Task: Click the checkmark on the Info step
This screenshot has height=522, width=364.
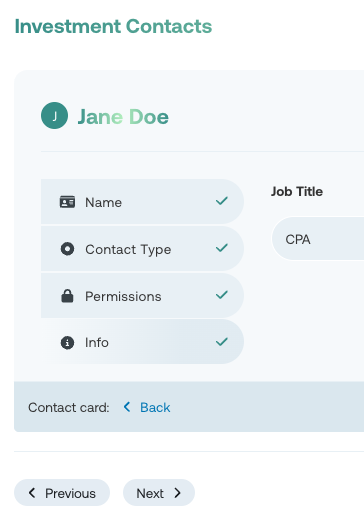Action: [x=222, y=342]
